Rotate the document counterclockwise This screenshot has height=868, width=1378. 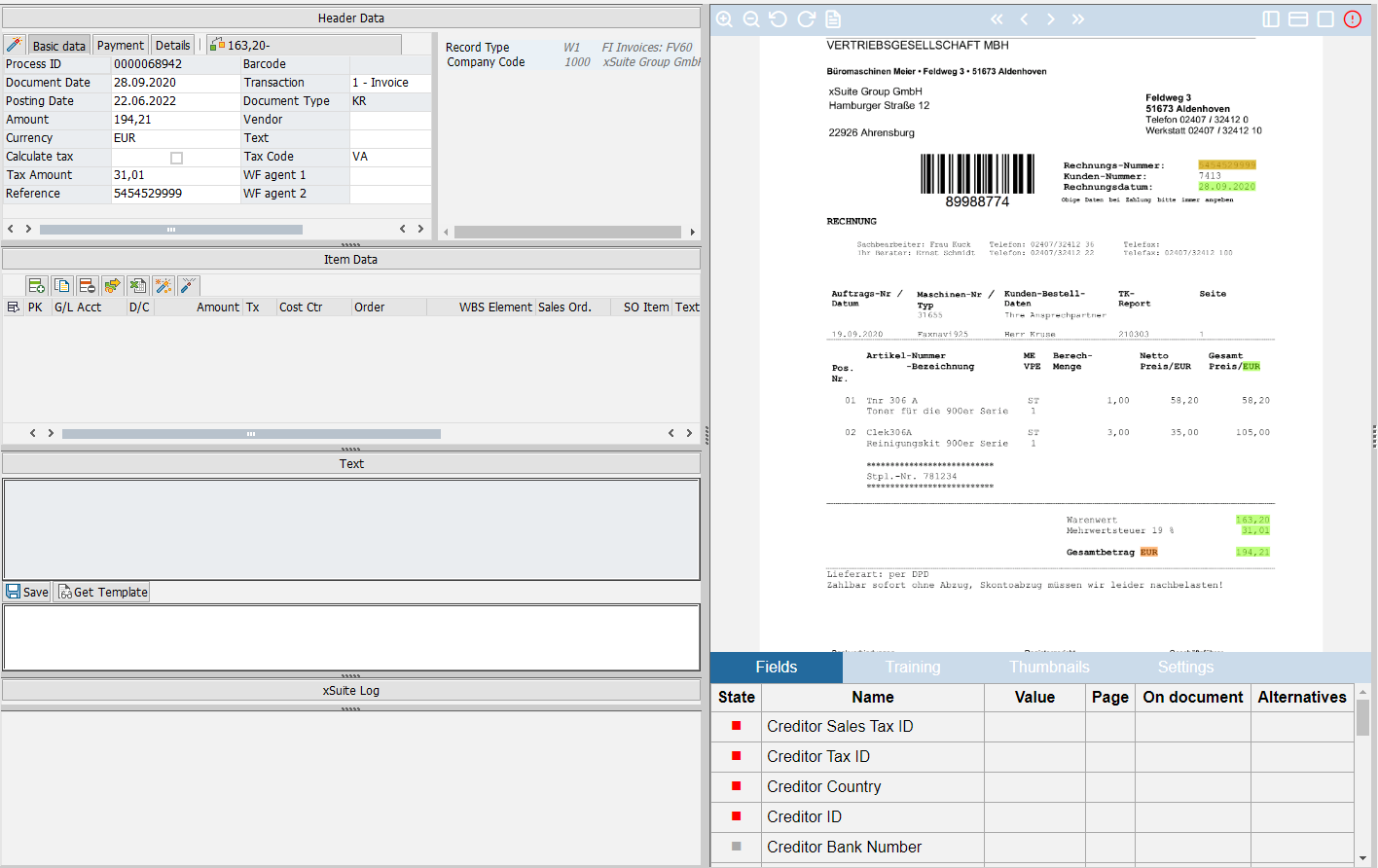[777, 18]
